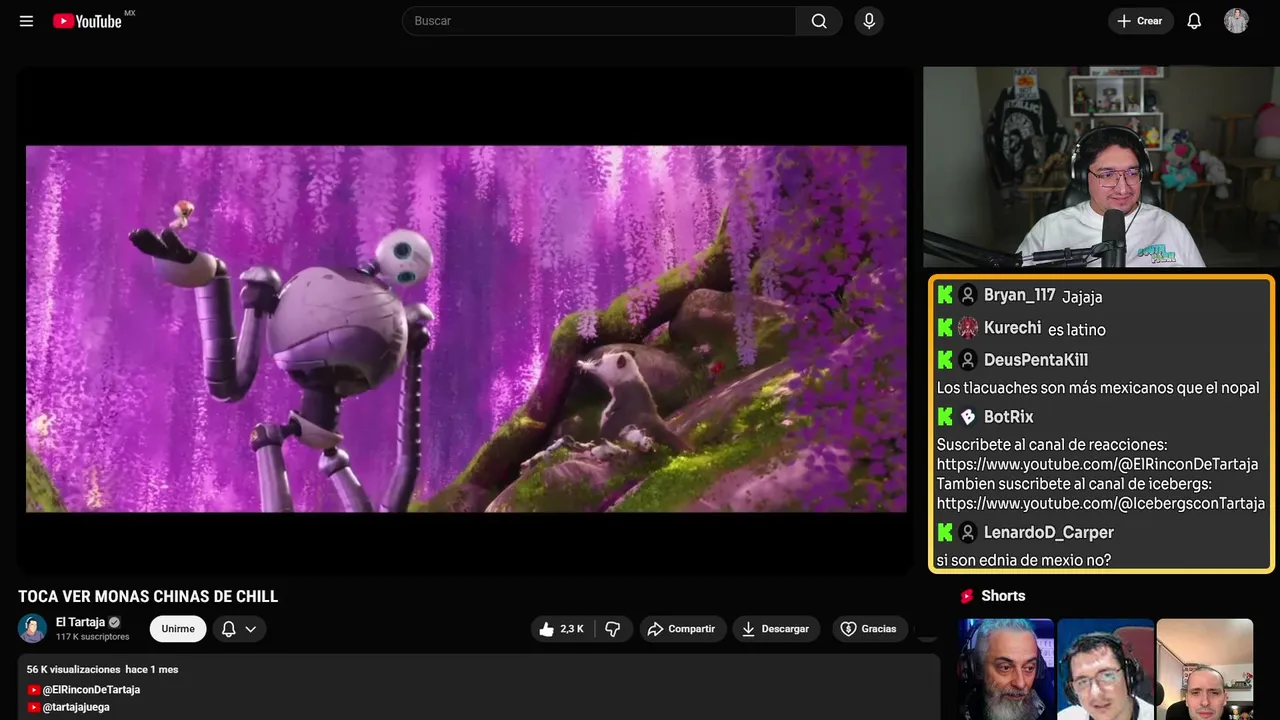
Task: Click the user avatar beside LenardoD_Carper
Action: 968,532
